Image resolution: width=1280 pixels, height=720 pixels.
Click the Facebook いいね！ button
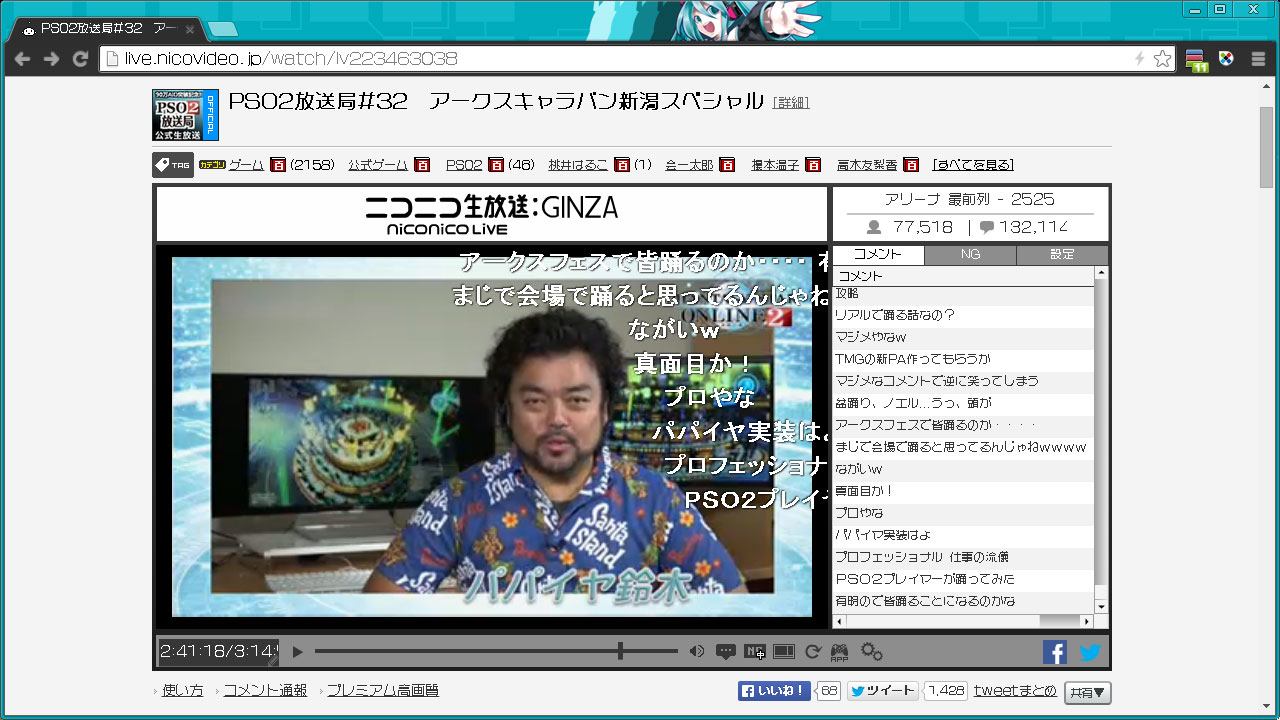click(x=774, y=691)
